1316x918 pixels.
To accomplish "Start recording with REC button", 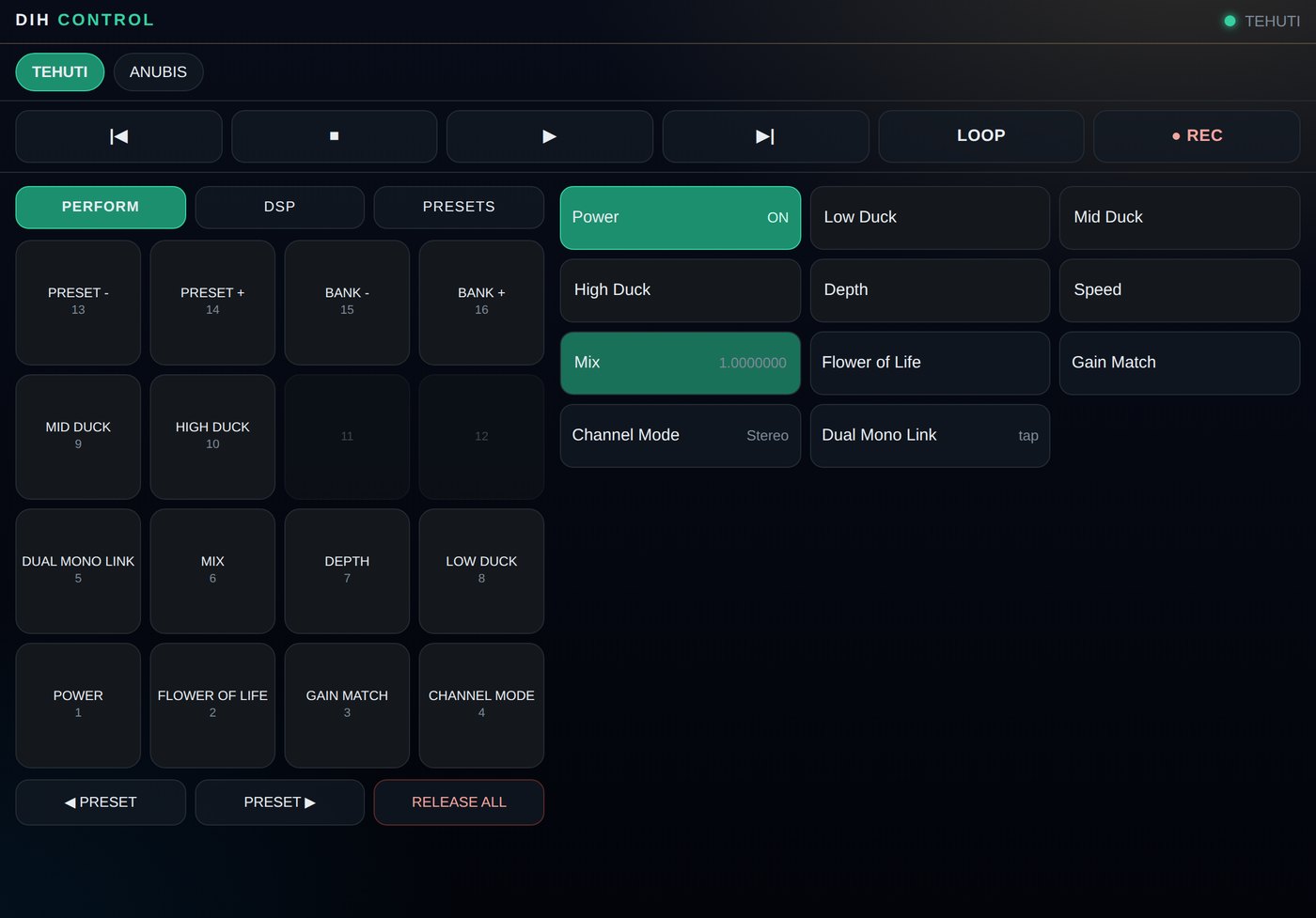I will 1197,136.
